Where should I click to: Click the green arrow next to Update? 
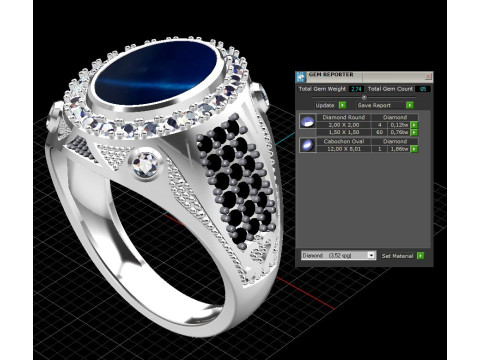pos(342,105)
